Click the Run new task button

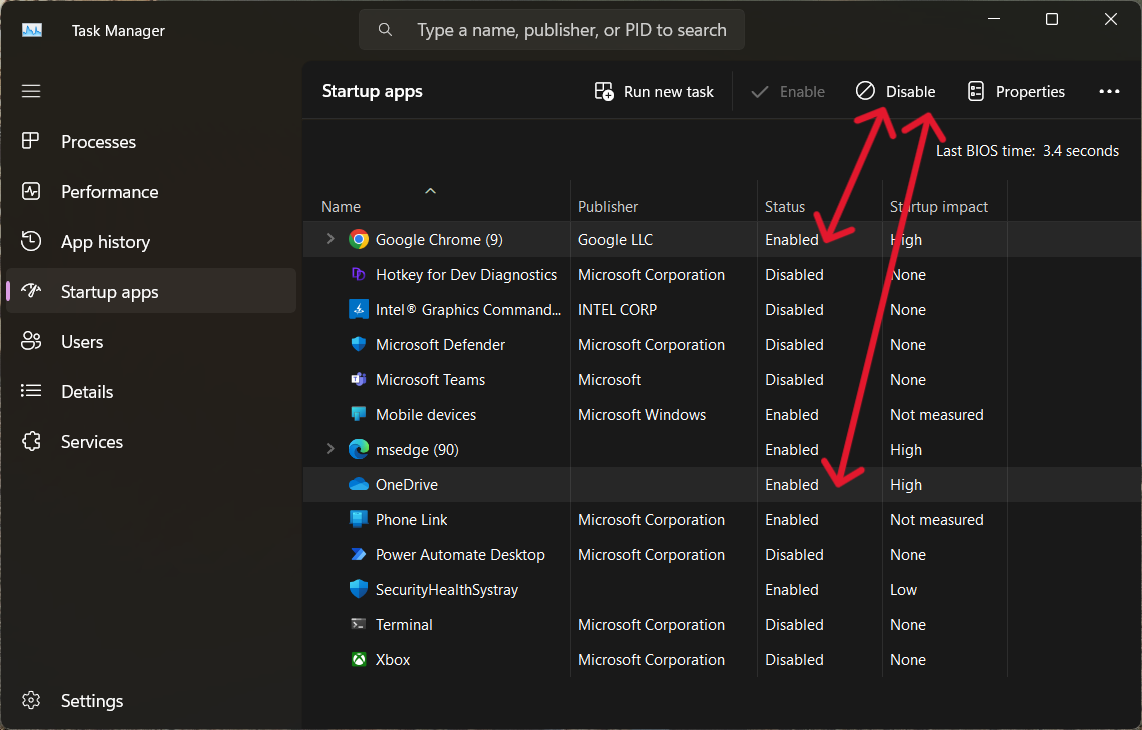pos(654,92)
